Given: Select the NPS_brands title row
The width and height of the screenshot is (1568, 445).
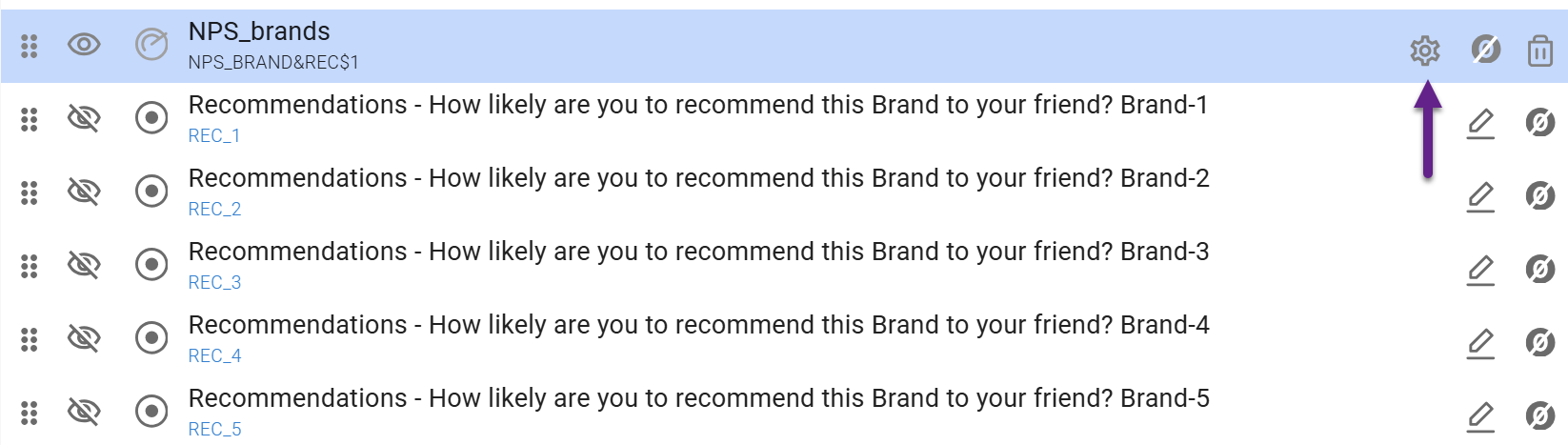Looking at the screenshot, I should tap(259, 32).
